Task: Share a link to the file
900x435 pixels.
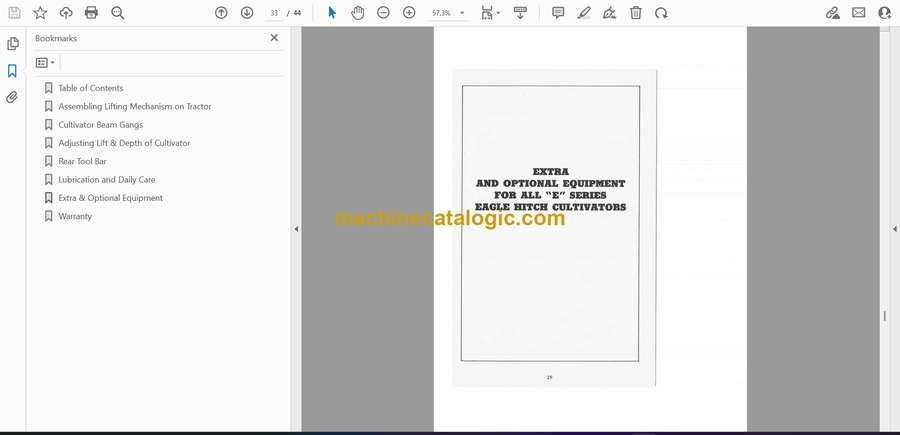Action: [x=833, y=13]
